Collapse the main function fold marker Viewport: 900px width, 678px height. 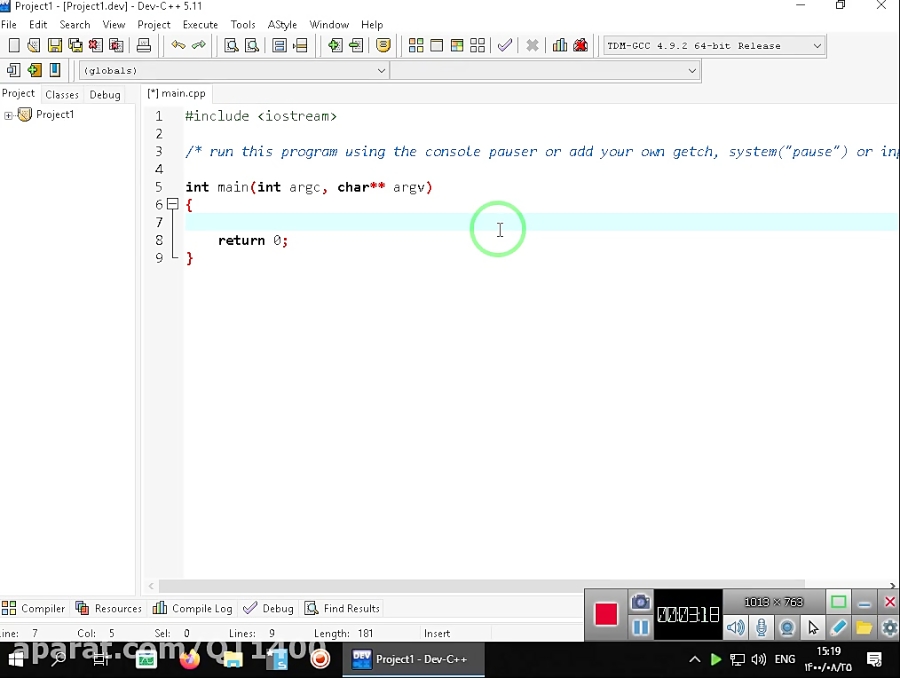(172, 204)
